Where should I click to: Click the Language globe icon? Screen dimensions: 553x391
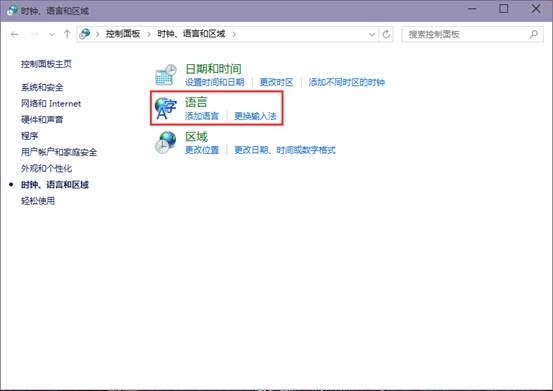click(165, 108)
